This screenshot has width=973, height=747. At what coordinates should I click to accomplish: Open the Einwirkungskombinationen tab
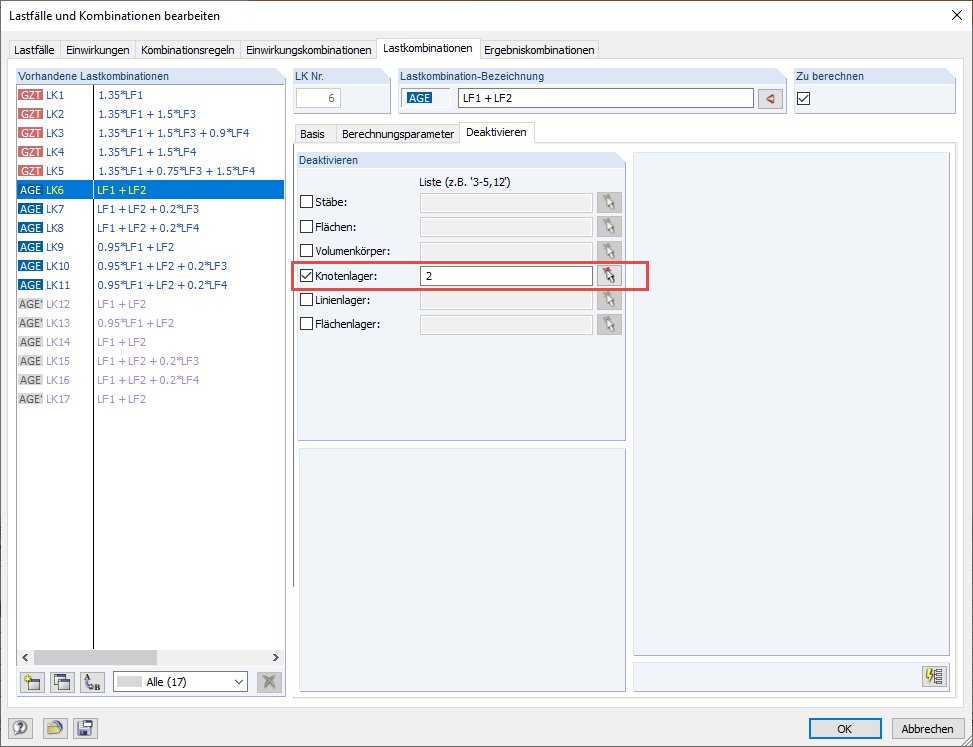point(308,50)
